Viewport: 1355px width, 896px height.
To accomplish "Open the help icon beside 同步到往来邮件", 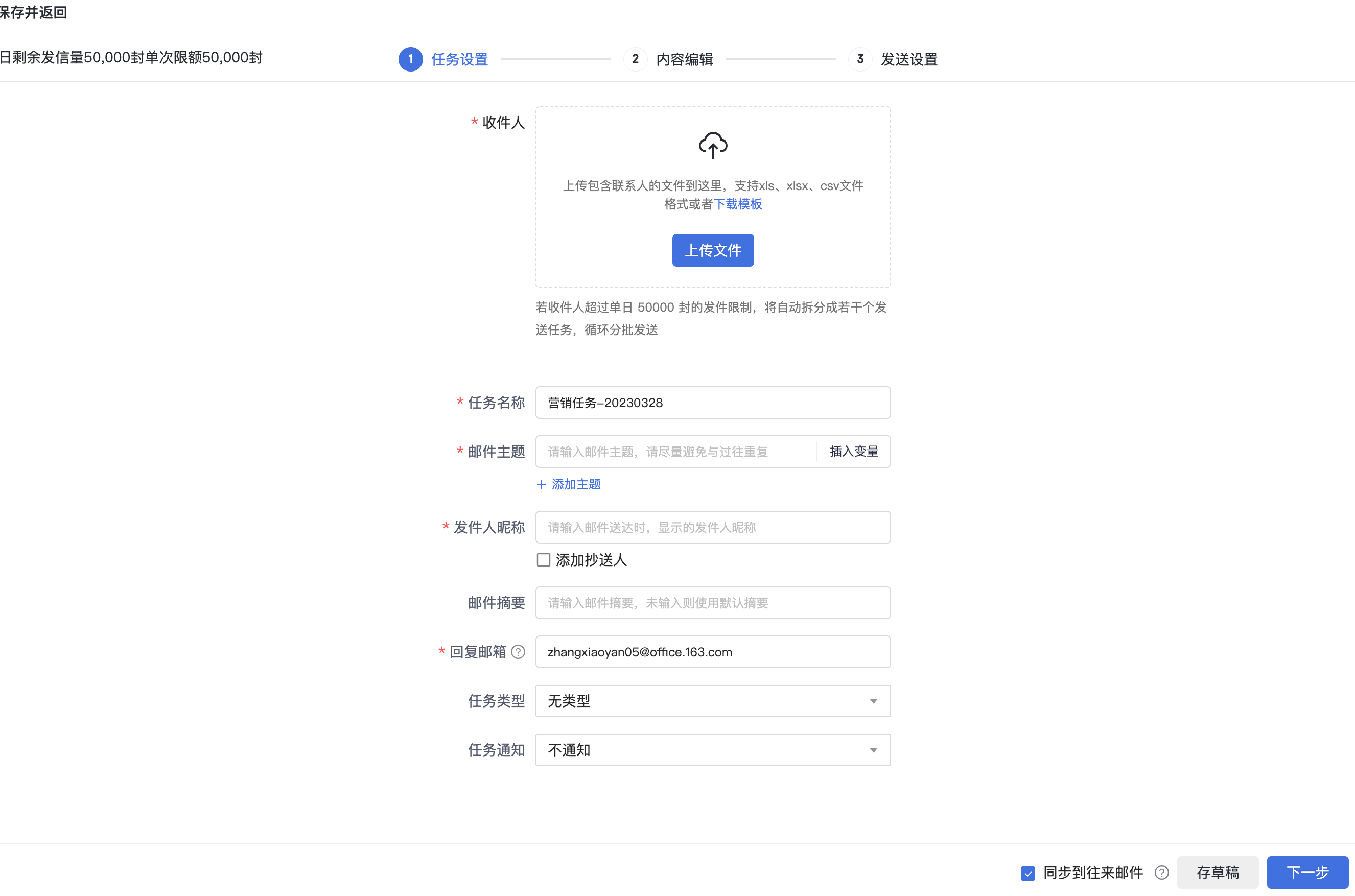I will coord(1161,873).
